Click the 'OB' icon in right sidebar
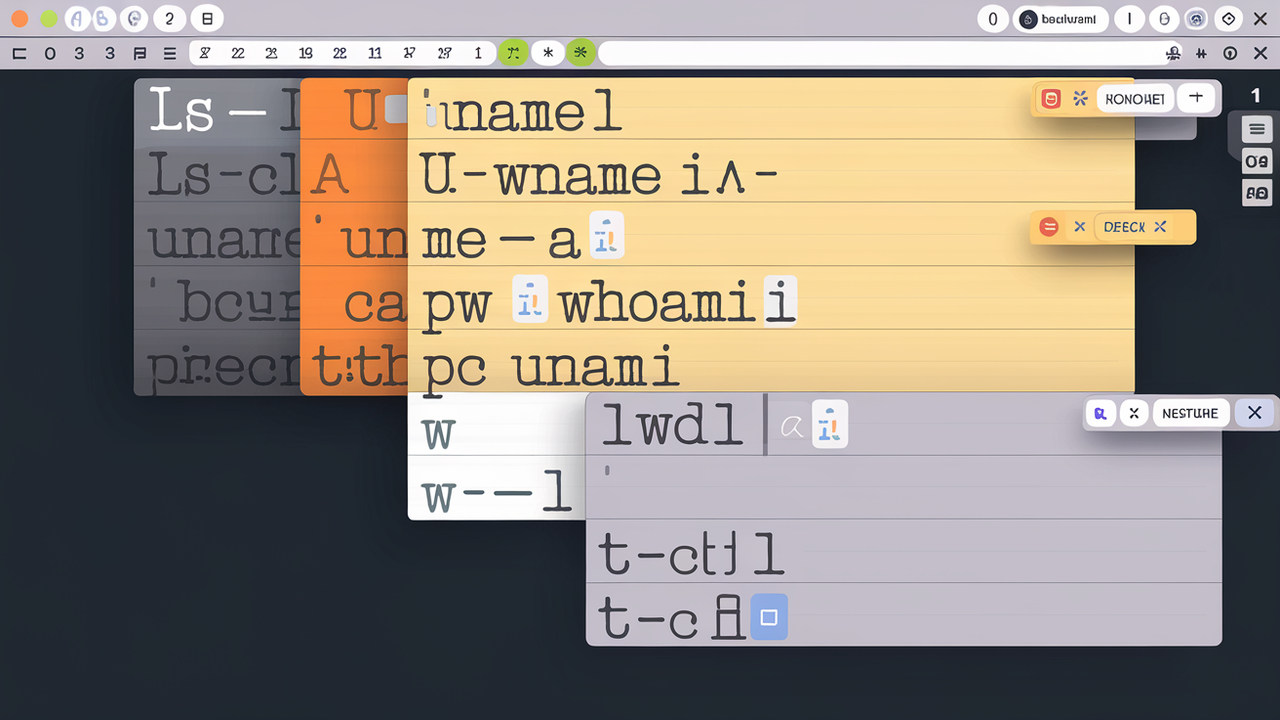 1256,161
